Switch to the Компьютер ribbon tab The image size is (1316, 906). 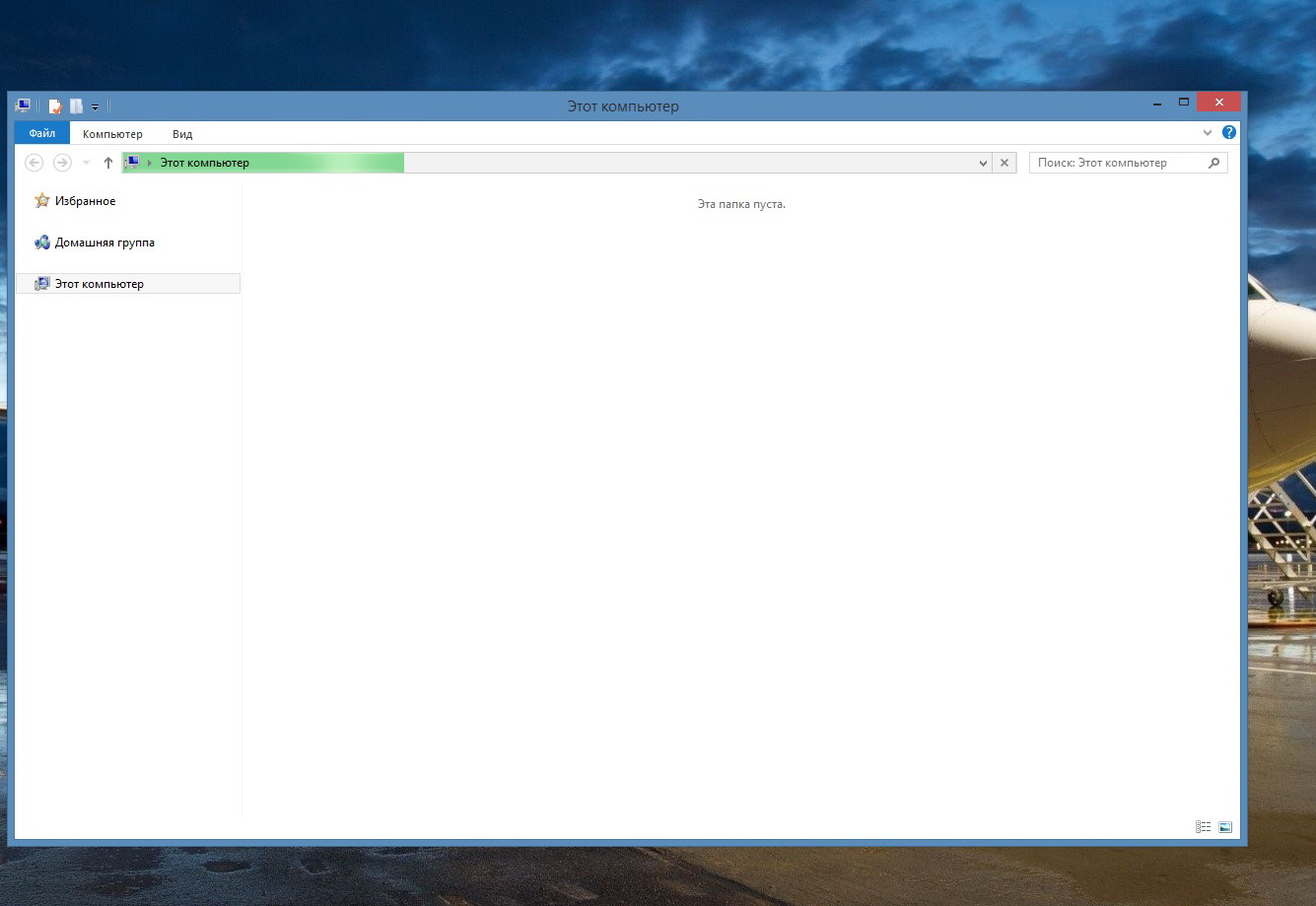(112, 134)
